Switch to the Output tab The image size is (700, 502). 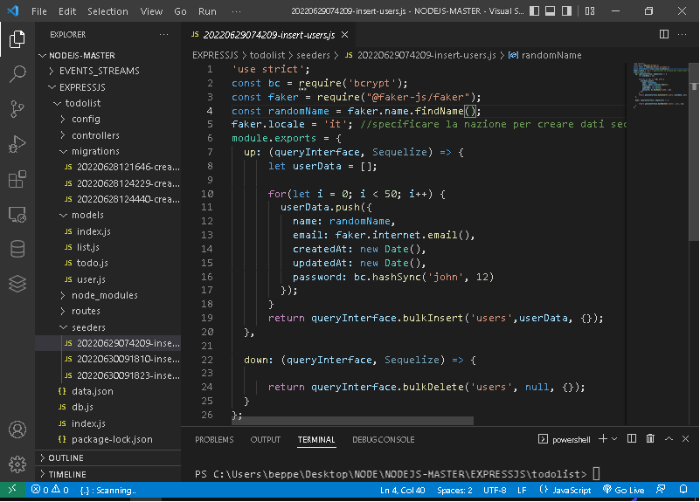[266, 440]
